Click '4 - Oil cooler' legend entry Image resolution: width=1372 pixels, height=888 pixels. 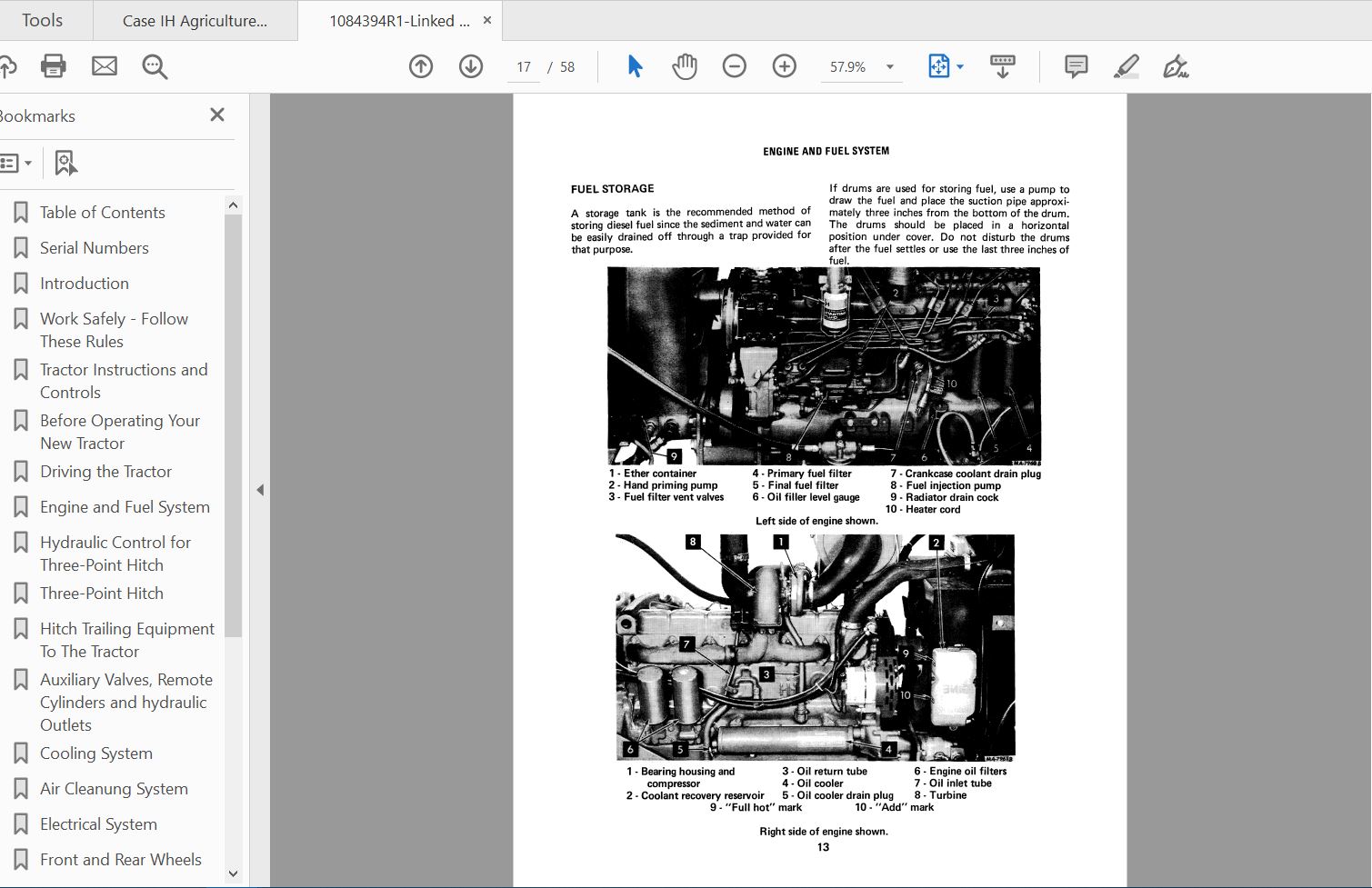point(813,783)
